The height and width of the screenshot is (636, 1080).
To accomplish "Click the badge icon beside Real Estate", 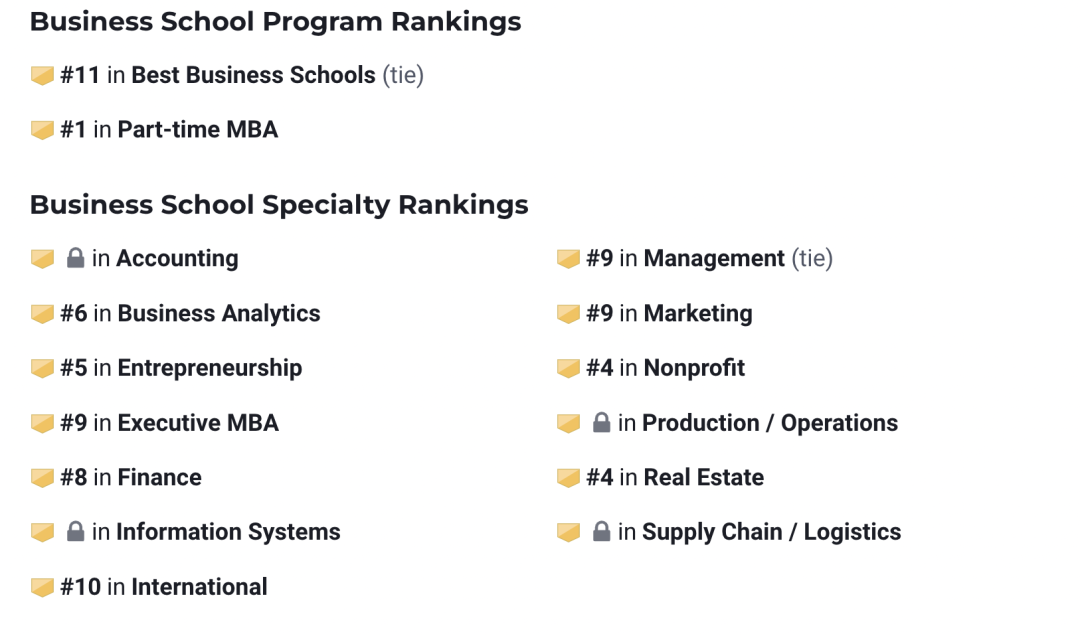I will [x=568, y=478].
